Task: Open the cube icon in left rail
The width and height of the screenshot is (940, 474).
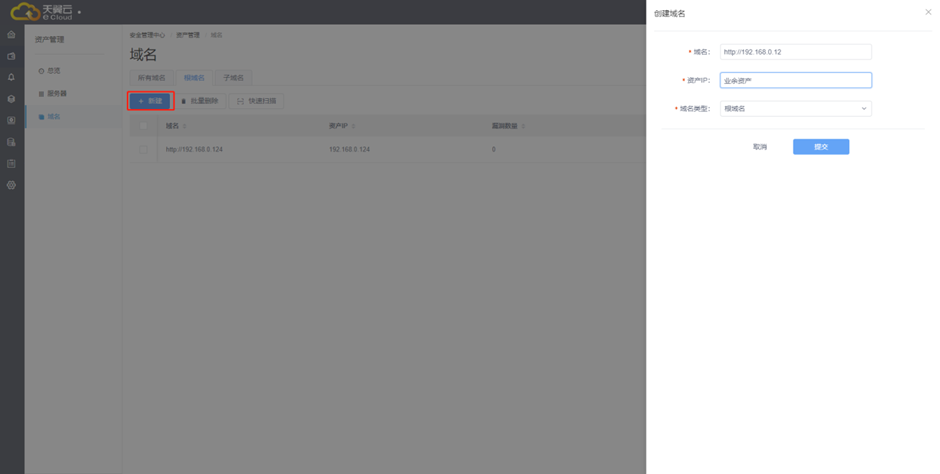Action: (11, 99)
